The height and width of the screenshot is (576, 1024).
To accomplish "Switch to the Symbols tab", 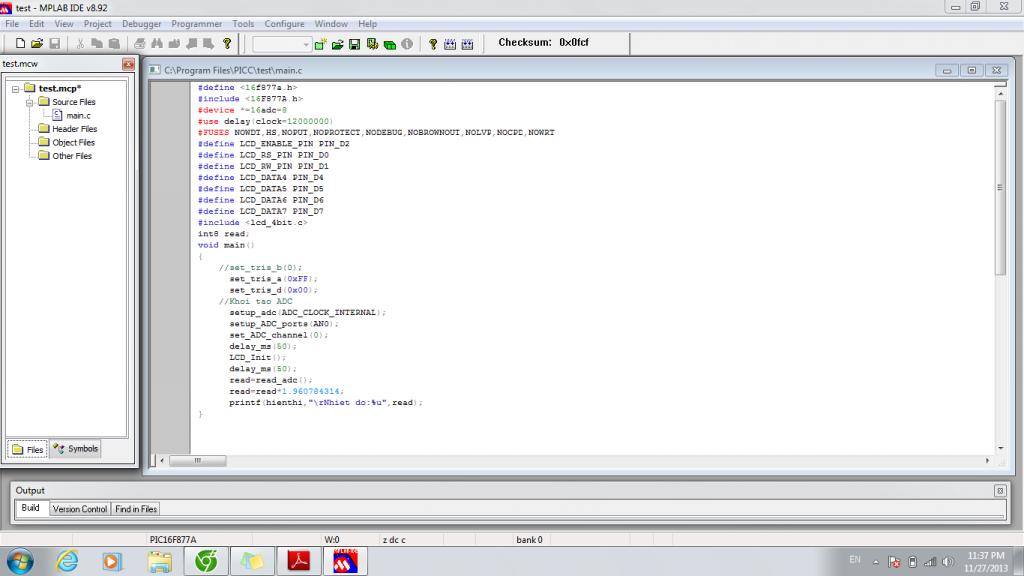I will click(x=76, y=449).
